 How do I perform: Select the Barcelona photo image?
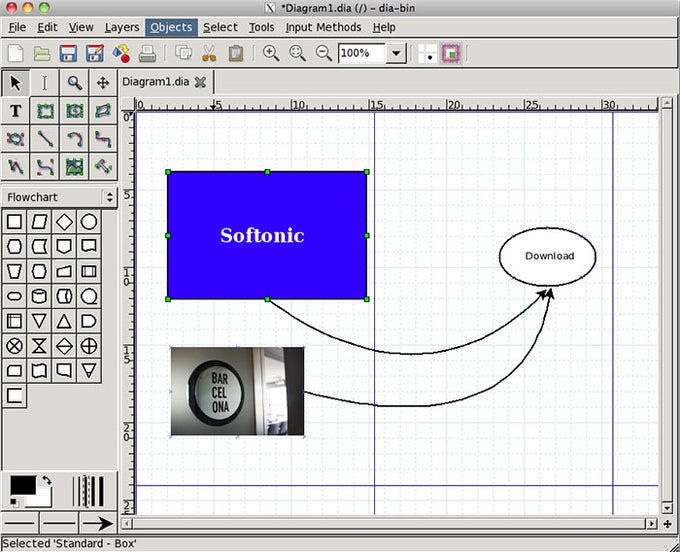click(x=237, y=391)
